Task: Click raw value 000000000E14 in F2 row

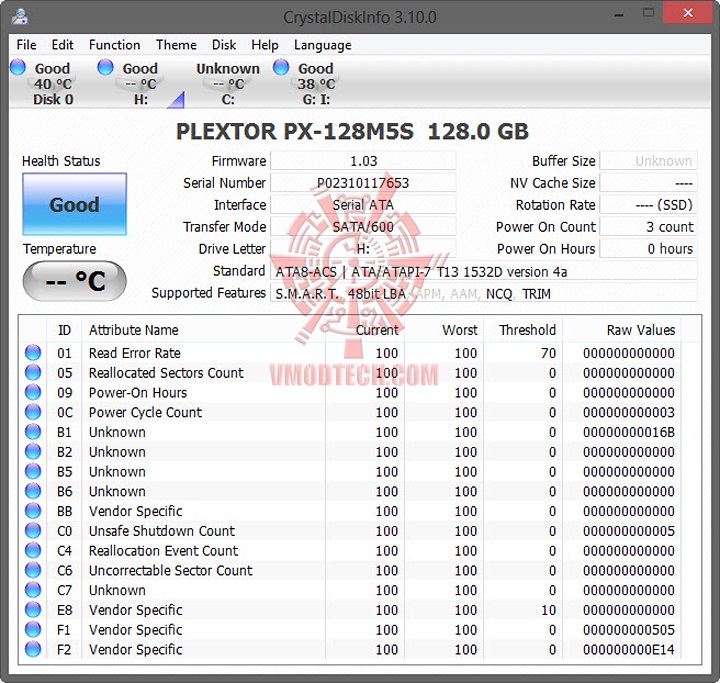Action: point(629,649)
